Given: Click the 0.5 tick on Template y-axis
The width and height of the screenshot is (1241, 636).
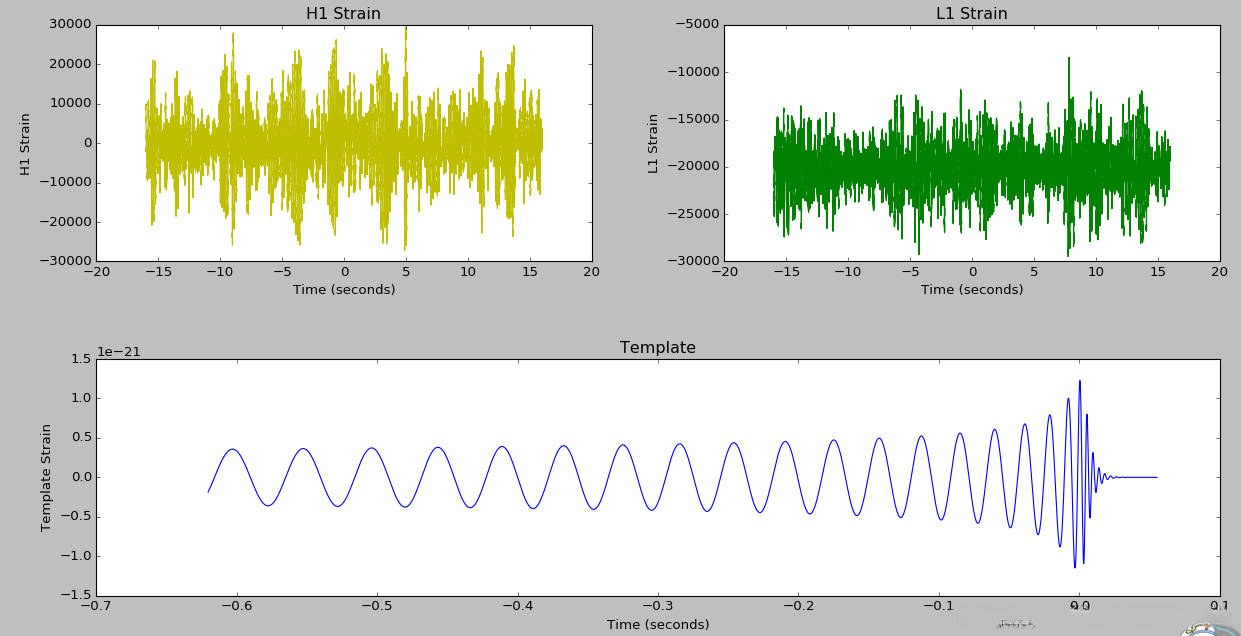Looking at the screenshot, I should coord(81,438).
